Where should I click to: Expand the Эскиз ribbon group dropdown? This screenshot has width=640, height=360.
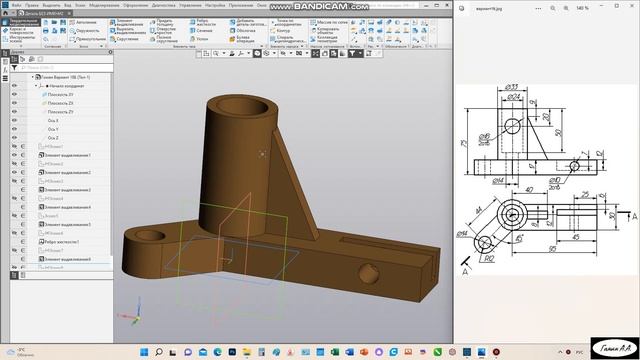(x=101, y=47)
